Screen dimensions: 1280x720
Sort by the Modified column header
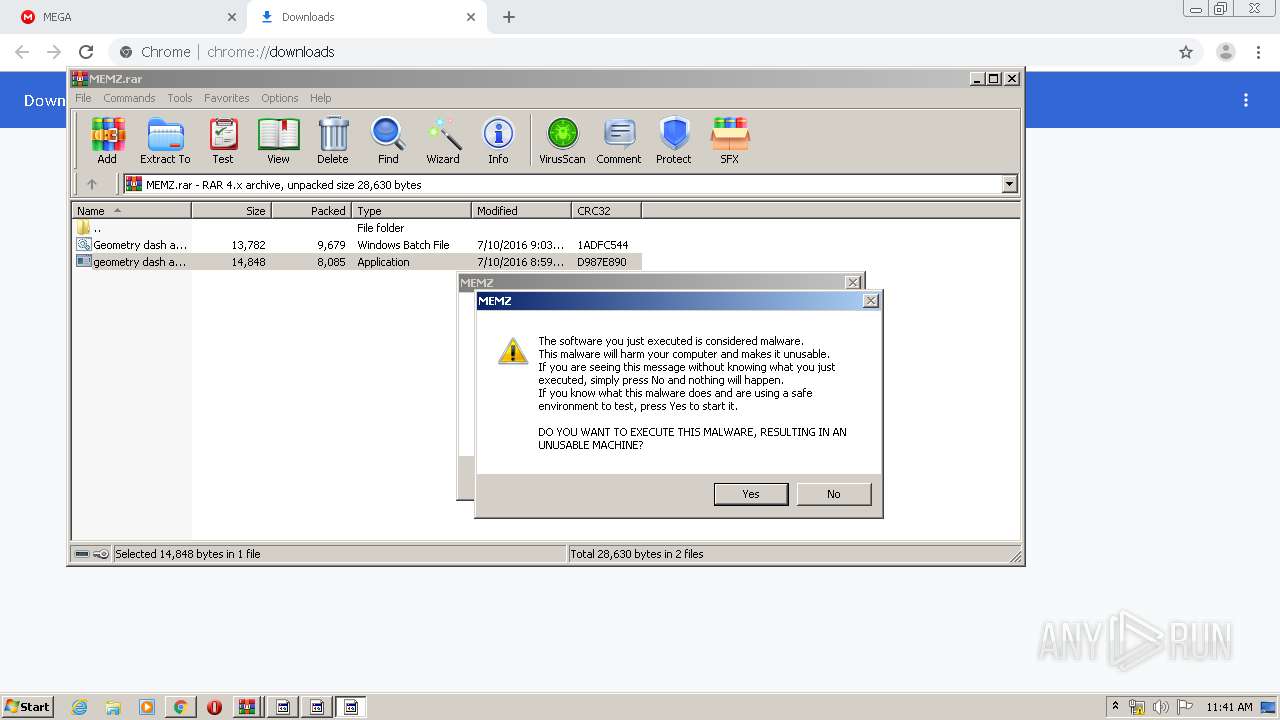point(521,210)
